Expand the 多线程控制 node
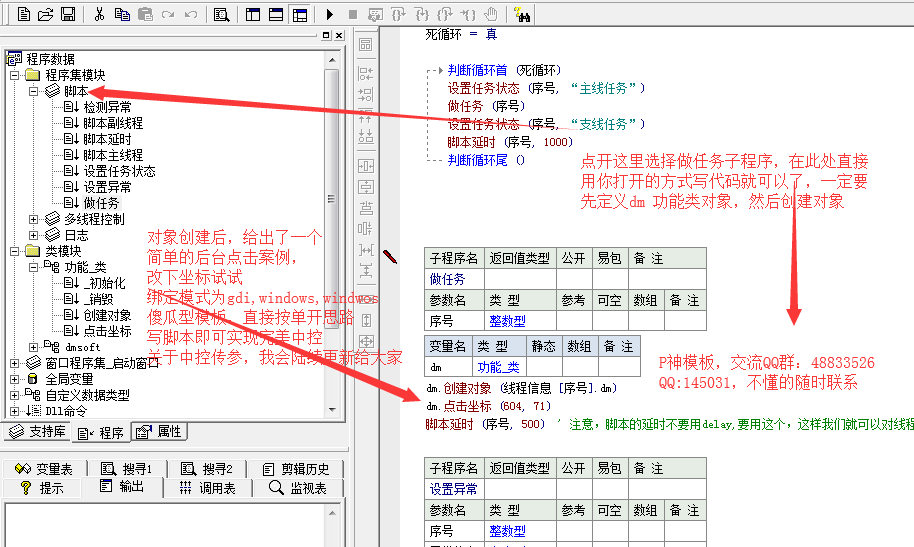Image resolution: width=914 pixels, height=547 pixels. tap(33, 219)
